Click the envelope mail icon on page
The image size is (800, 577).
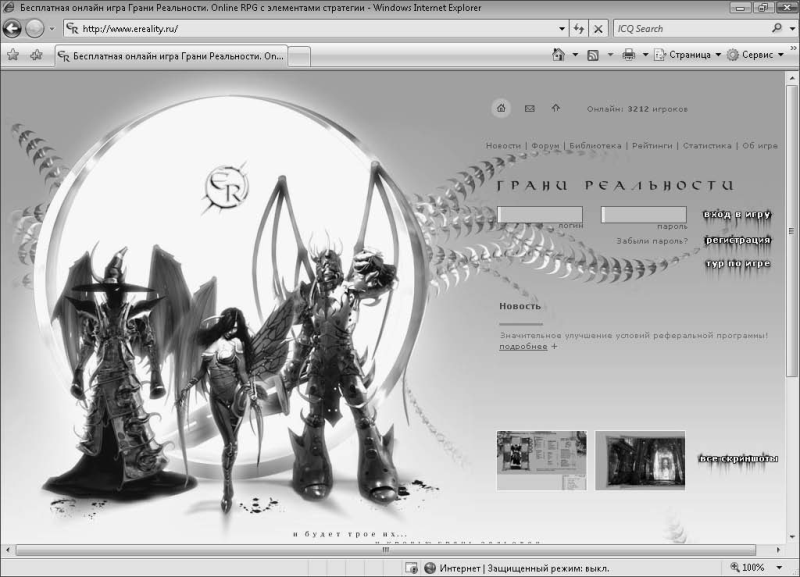530,108
